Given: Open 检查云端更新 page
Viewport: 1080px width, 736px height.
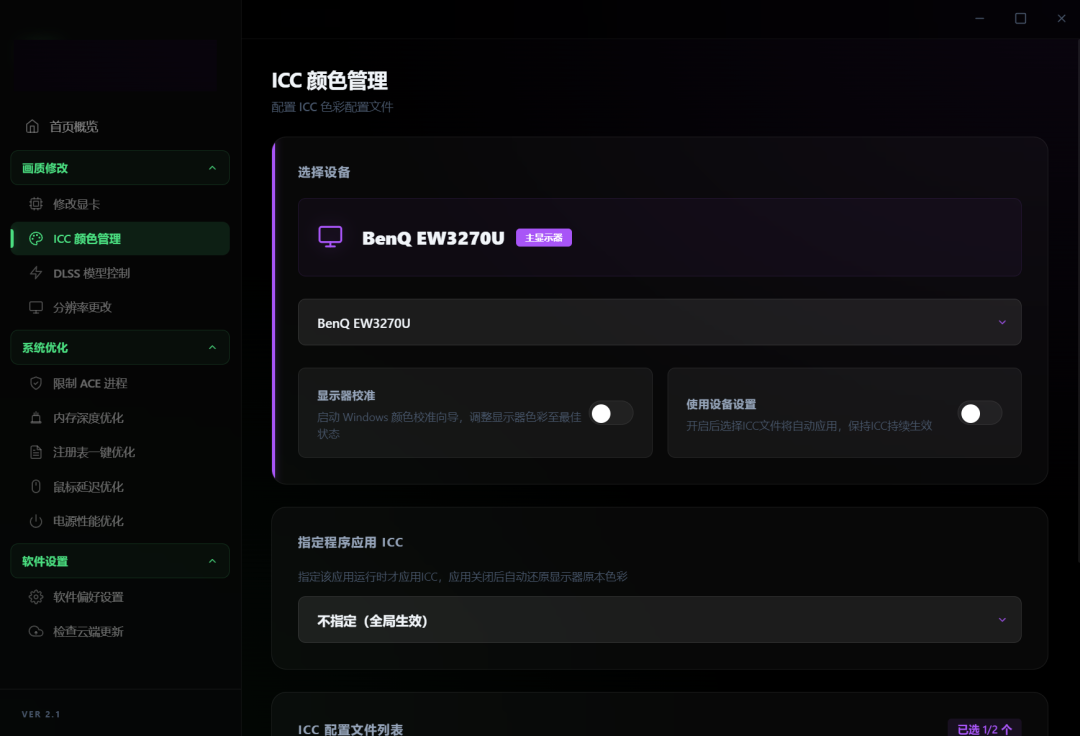Looking at the screenshot, I should coord(120,631).
